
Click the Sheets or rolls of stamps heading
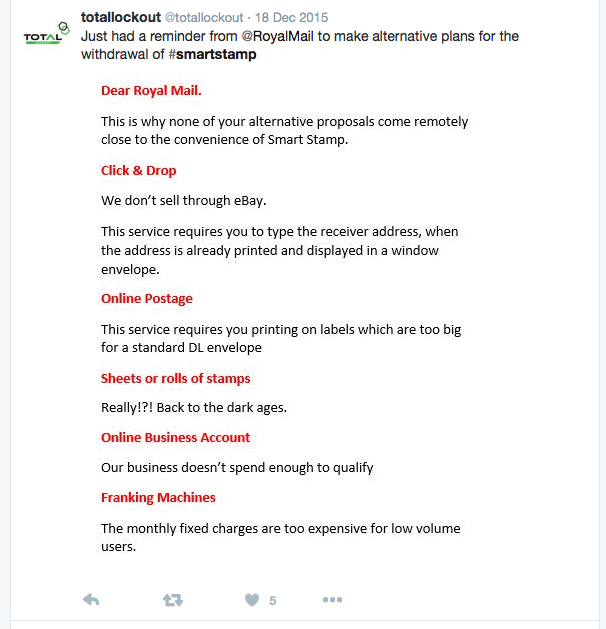tap(176, 379)
